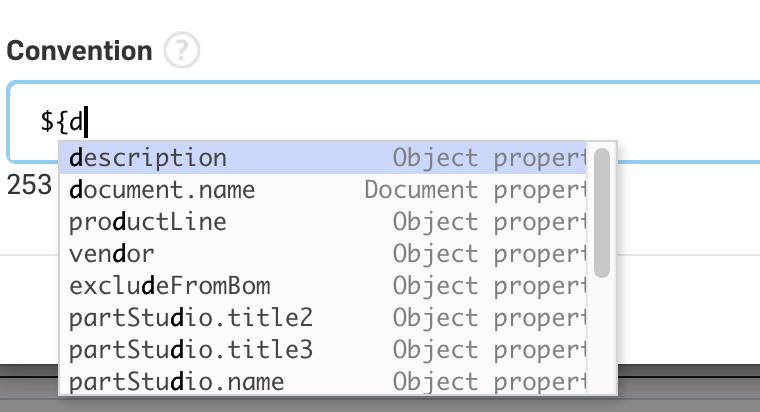
Task: Pick partStudio.title3 from the autocomplete
Action: pyautogui.click(x=191, y=350)
